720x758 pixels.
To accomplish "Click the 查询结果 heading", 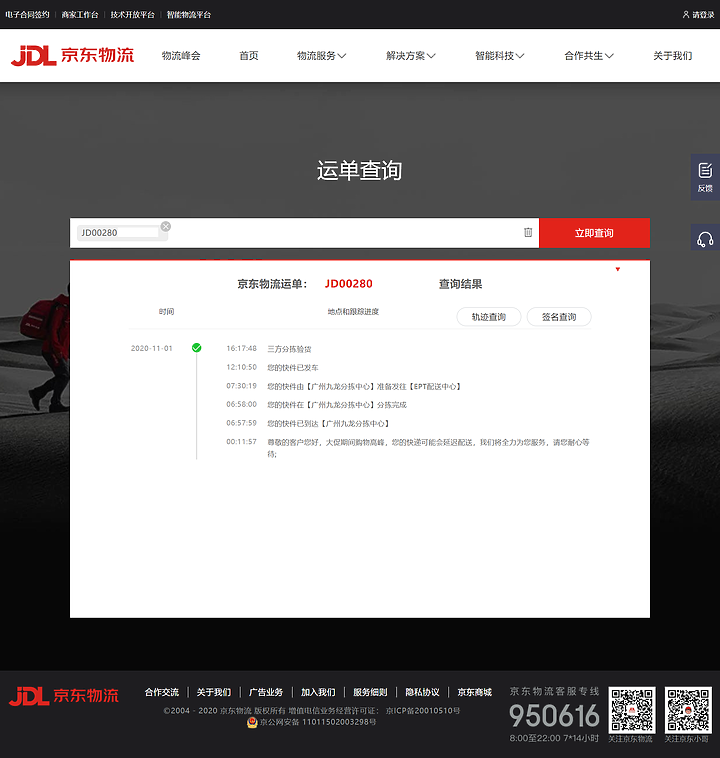I will [460, 284].
